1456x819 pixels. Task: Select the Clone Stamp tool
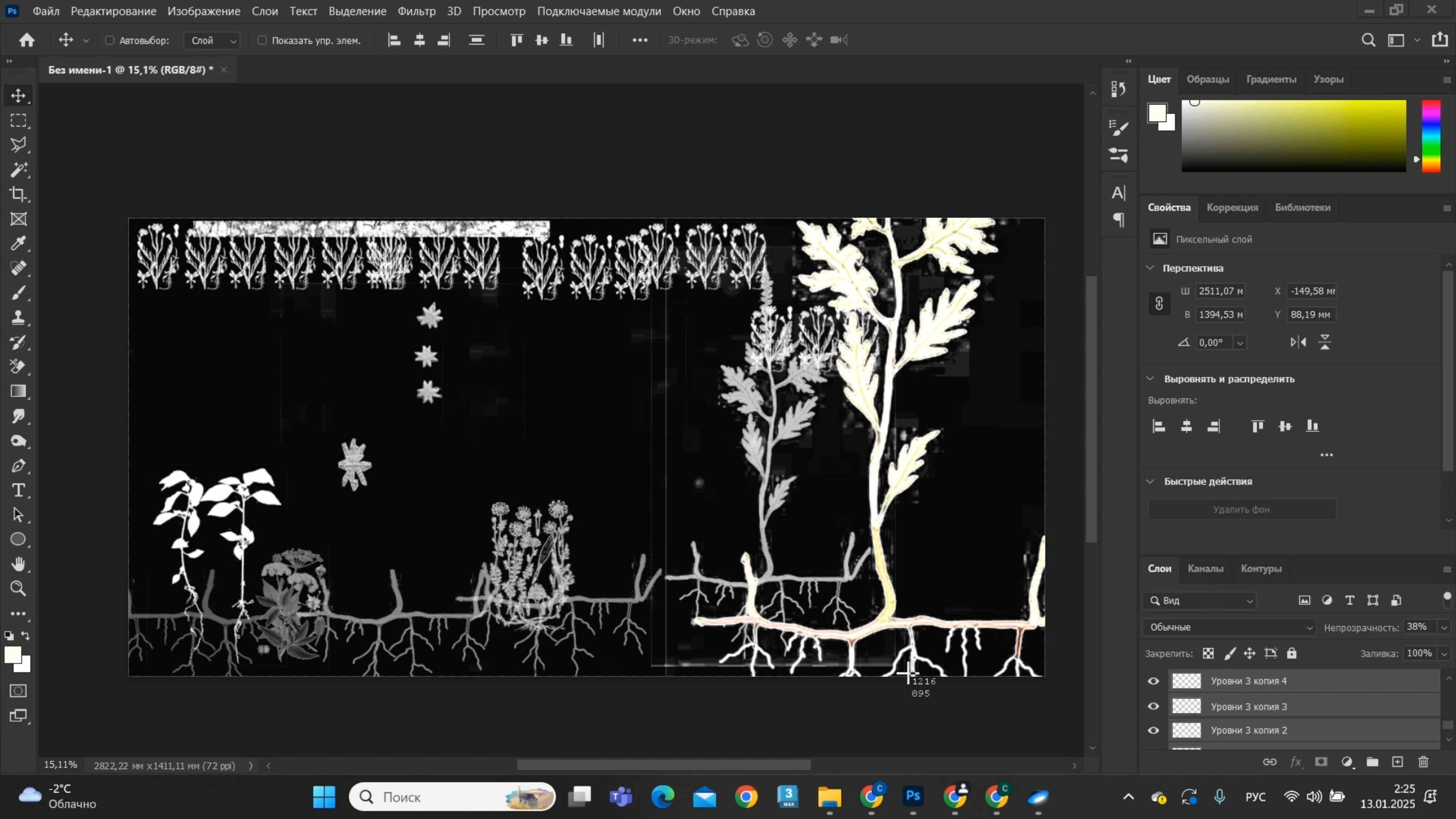(x=18, y=318)
